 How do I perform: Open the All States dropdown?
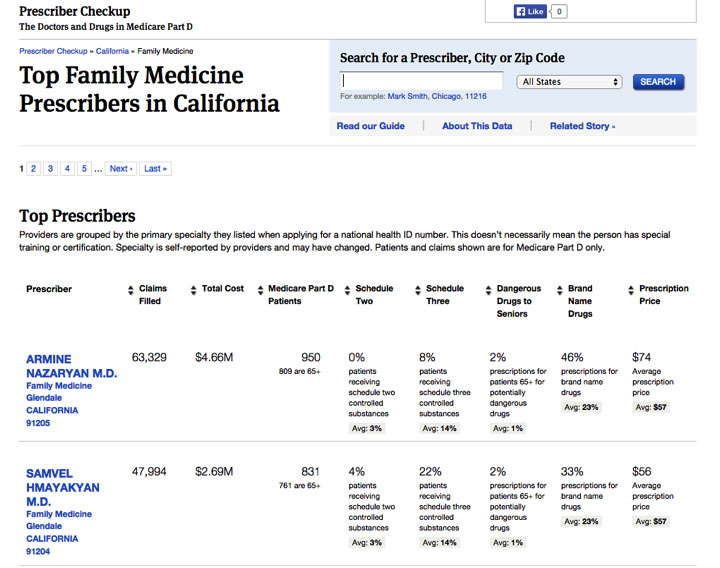coord(569,82)
